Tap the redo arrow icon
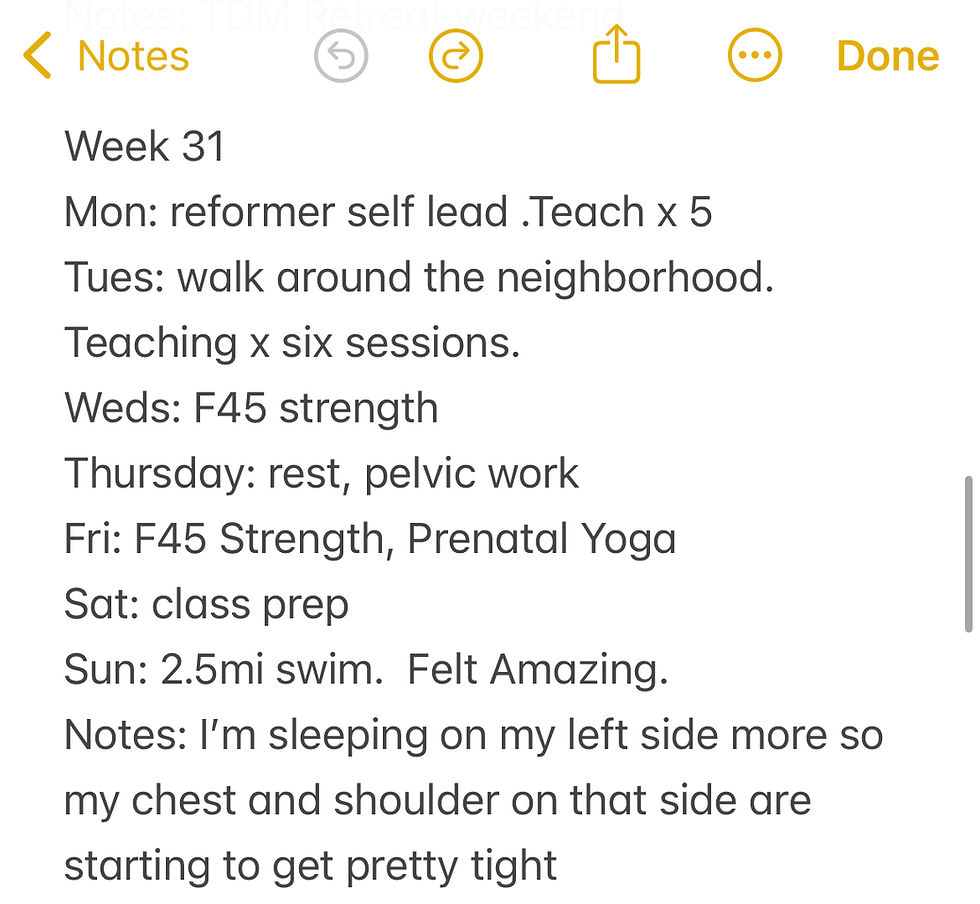 456,57
